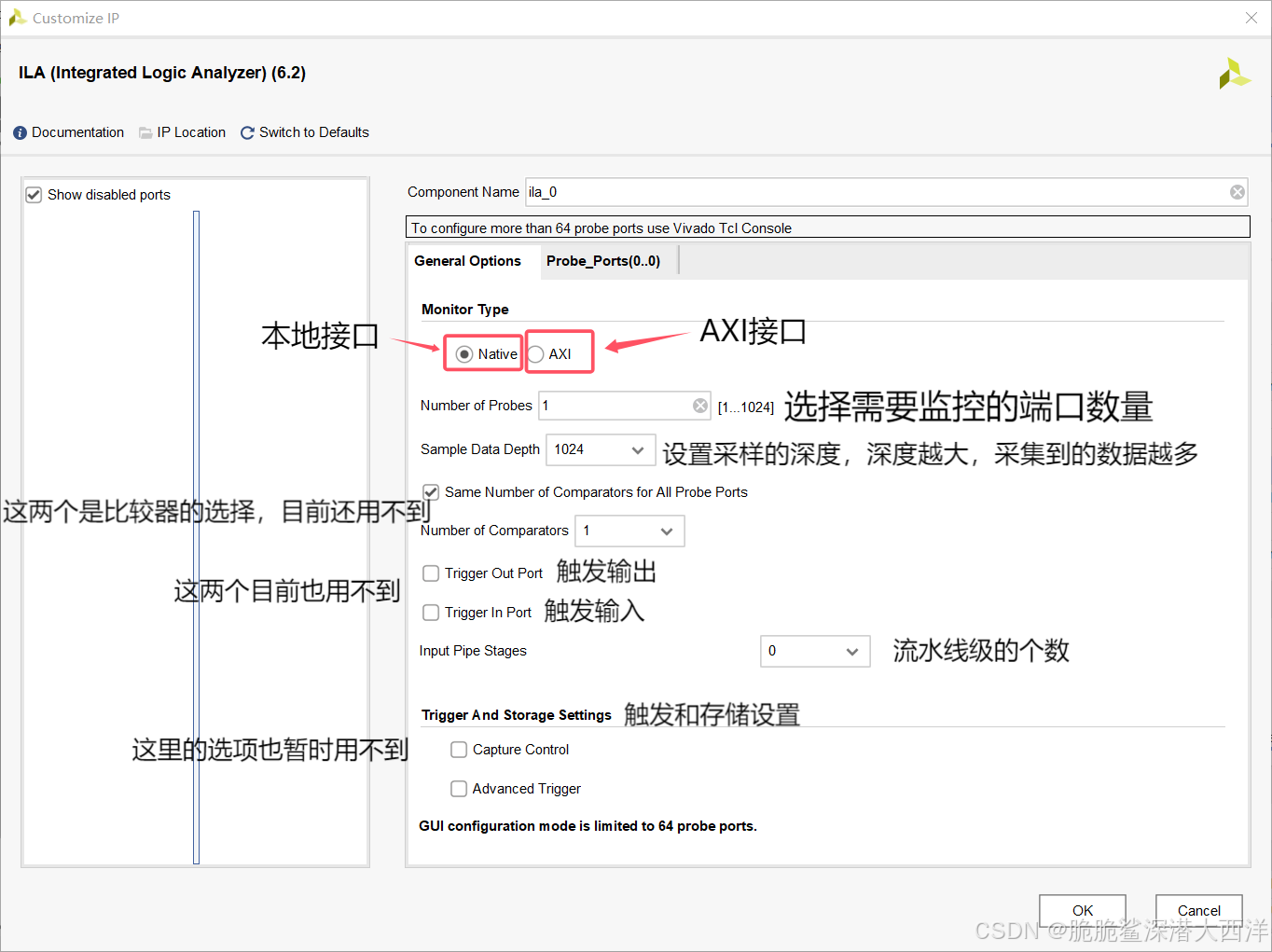Clear the Number of Probes value

coord(700,406)
